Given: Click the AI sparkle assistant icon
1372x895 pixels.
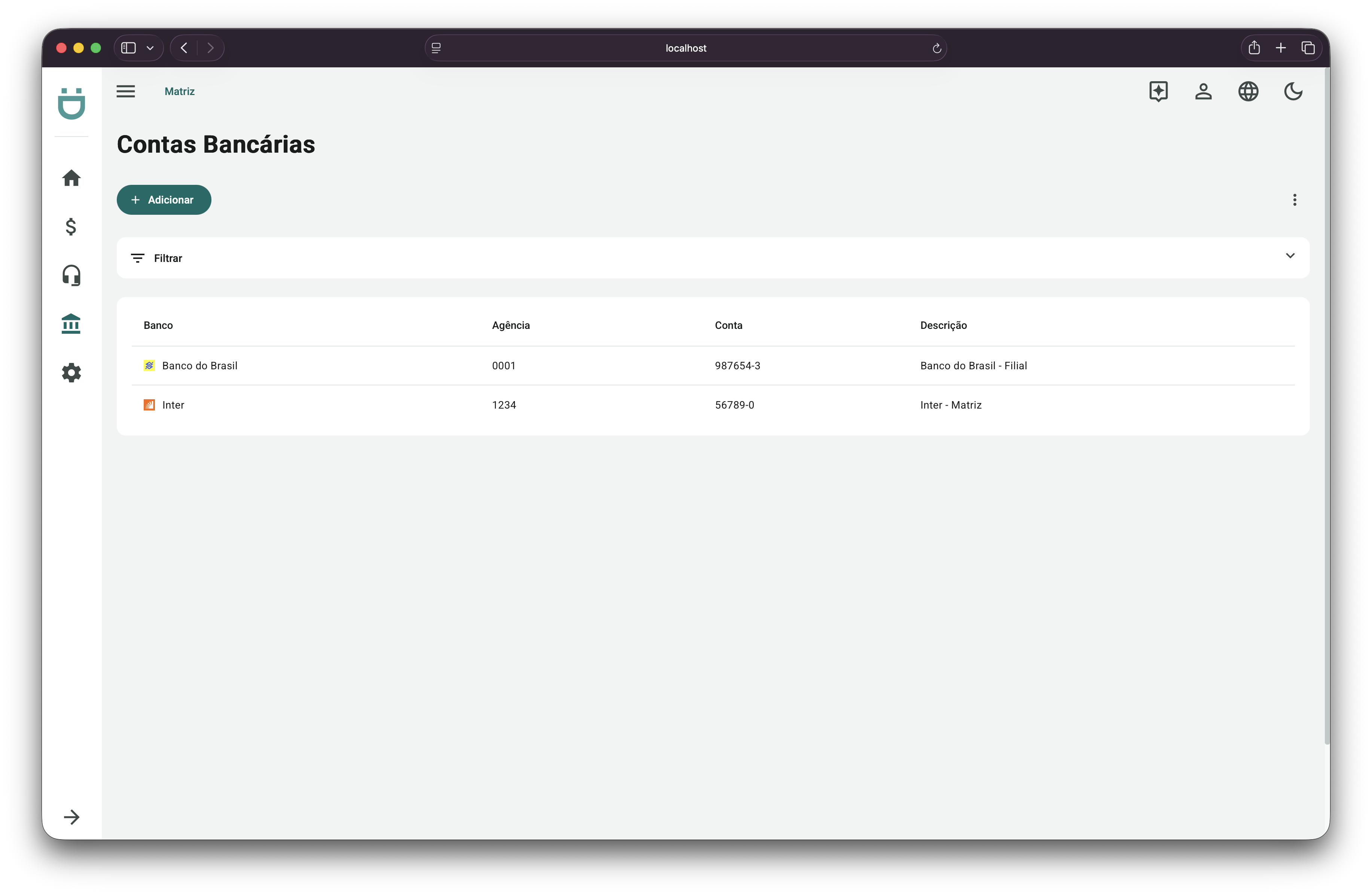Looking at the screenshot, I should coord(1158,91).
